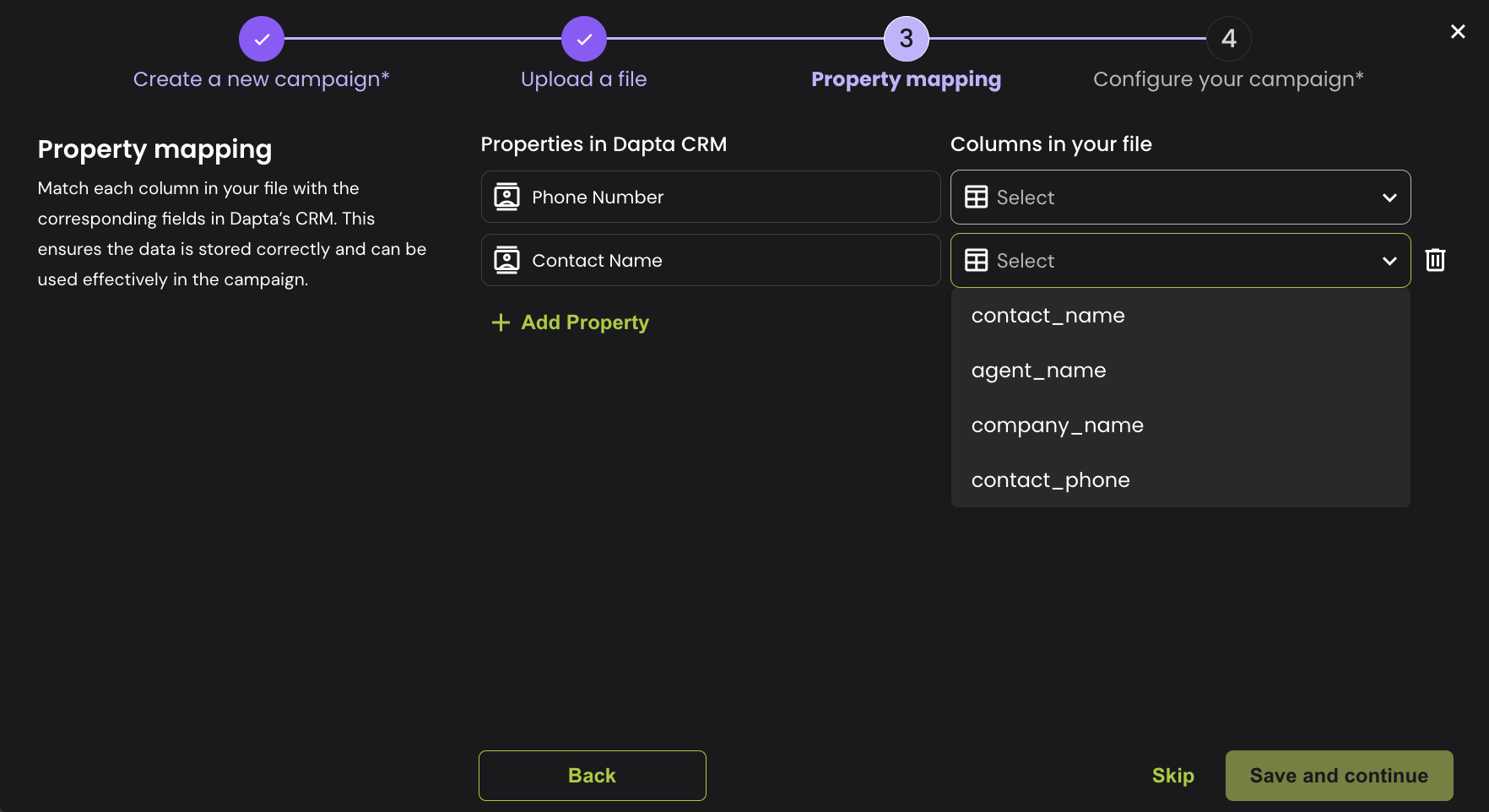Expand the Phone Number column dropdown chevron
This screenshot has width=1489, height=812.
[x=1389, y=198]
